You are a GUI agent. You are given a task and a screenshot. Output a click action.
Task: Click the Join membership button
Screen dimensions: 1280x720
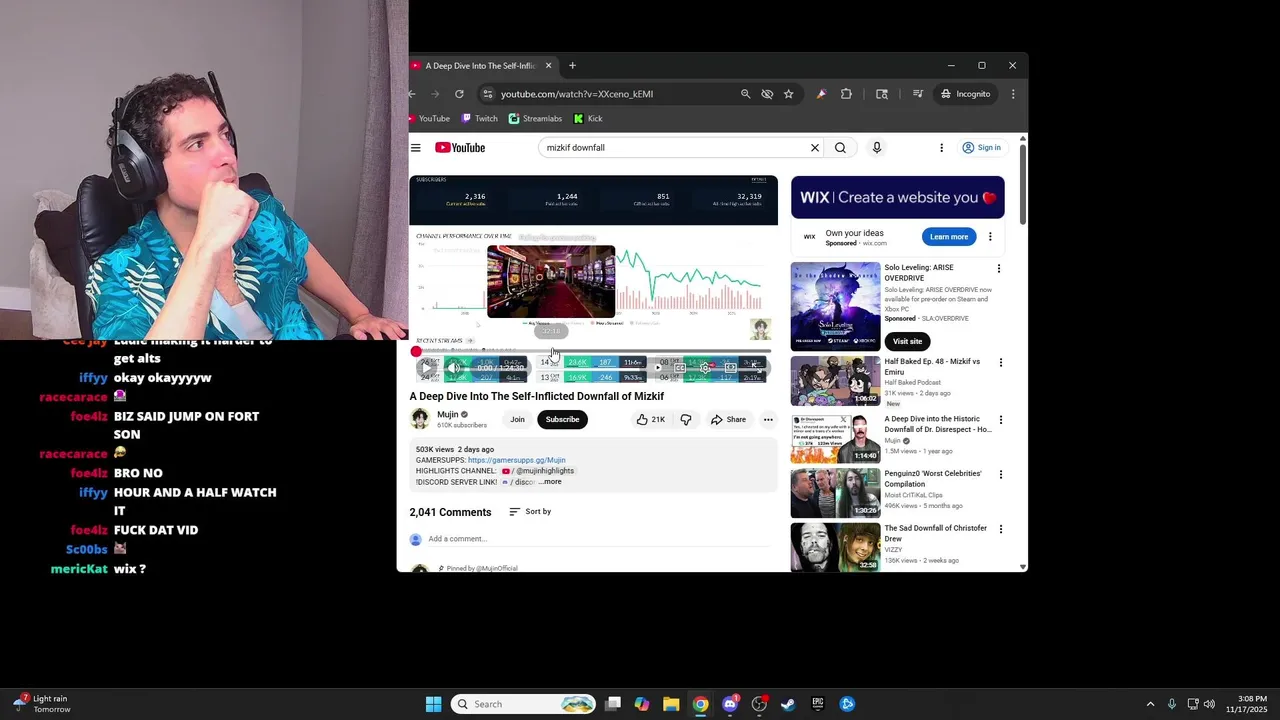517,419
